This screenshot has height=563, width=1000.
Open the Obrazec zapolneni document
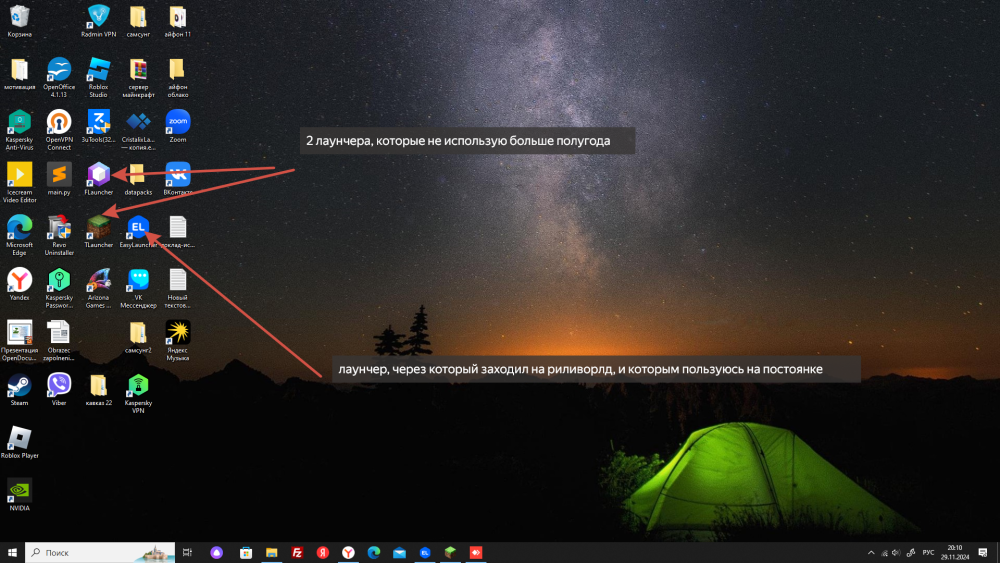(x=59, y=341)
